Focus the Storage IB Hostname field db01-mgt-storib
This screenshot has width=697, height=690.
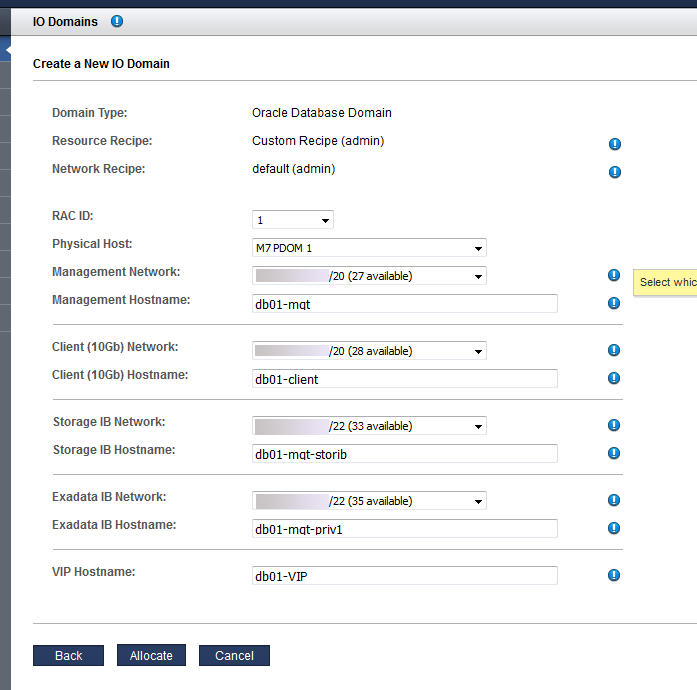click(405, 454)
